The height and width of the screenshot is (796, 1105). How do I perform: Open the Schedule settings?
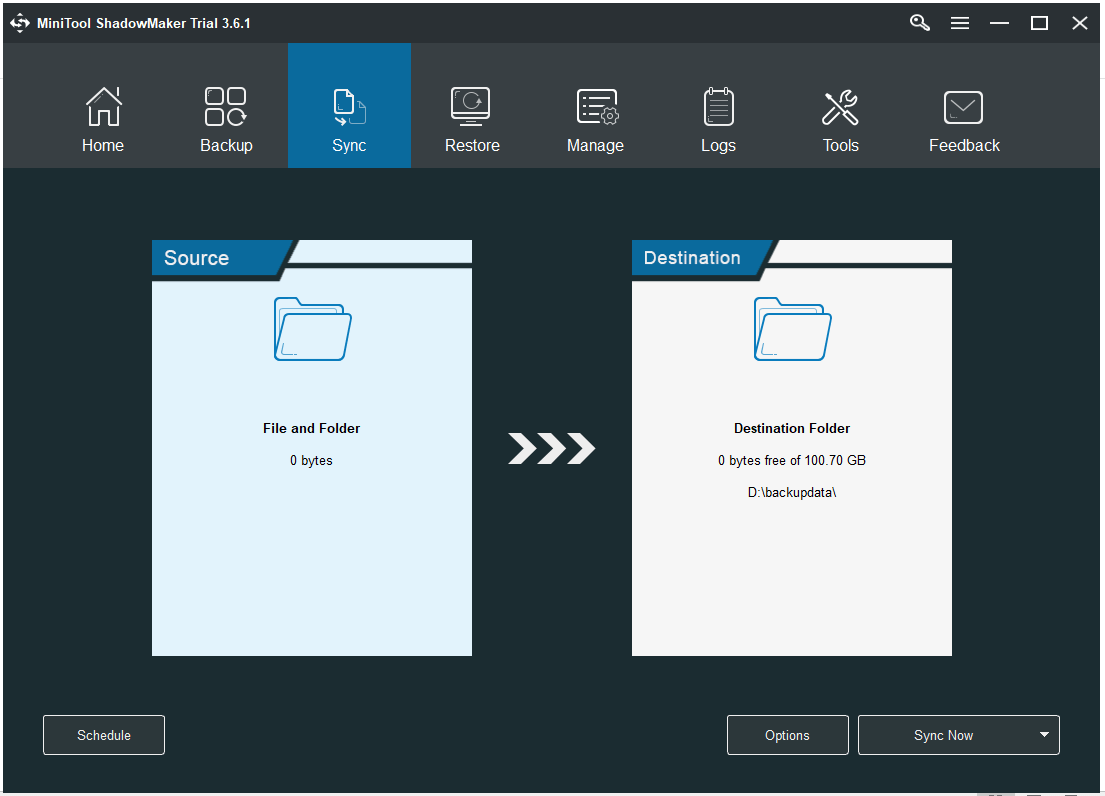[x=103, y=735]
